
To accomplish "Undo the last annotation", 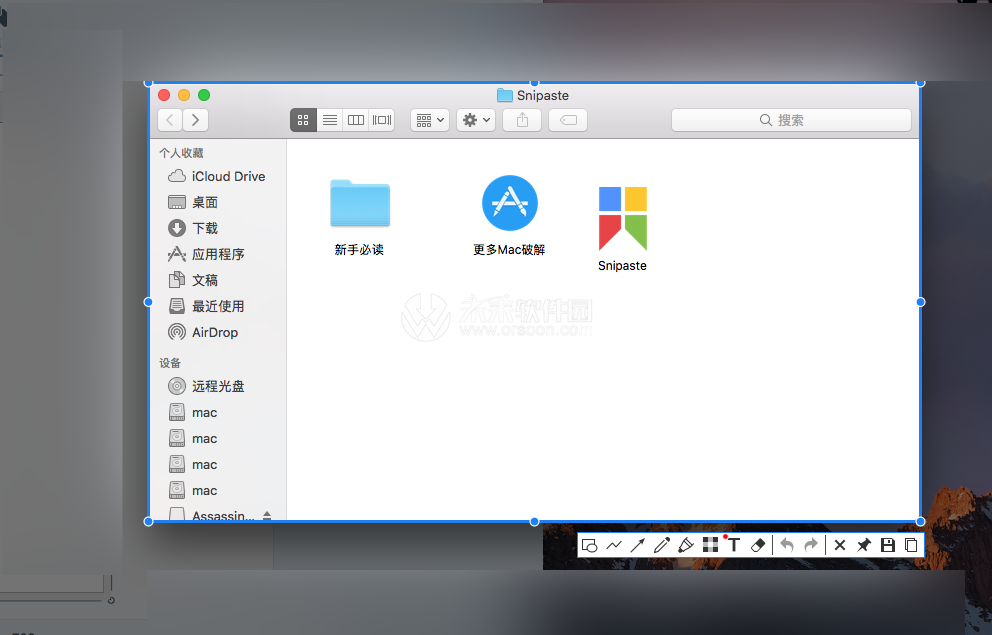I will [x=786, y=545].
